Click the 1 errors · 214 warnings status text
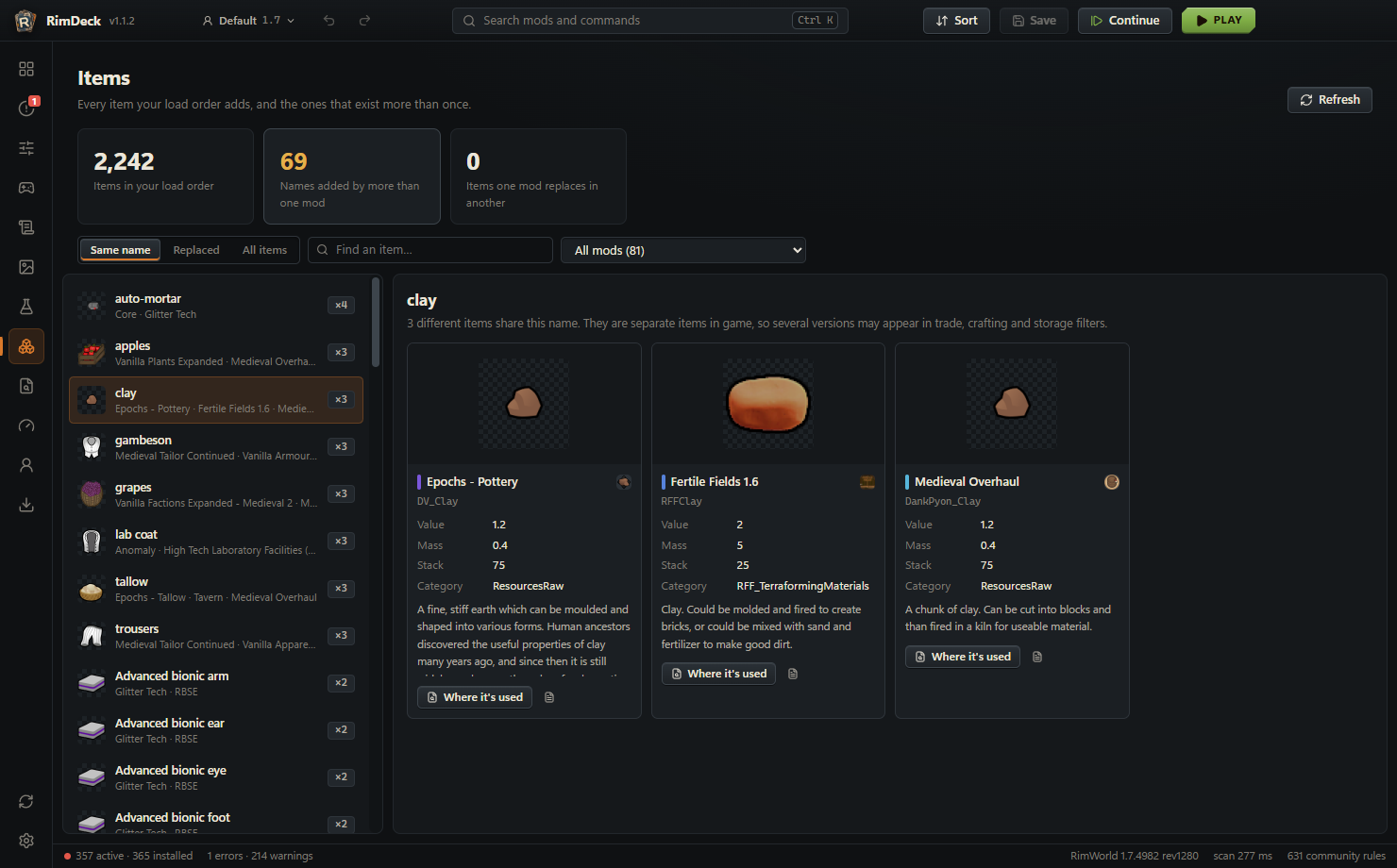The height and width of the screenshot is (868, 1397). [x=260, y=856]
